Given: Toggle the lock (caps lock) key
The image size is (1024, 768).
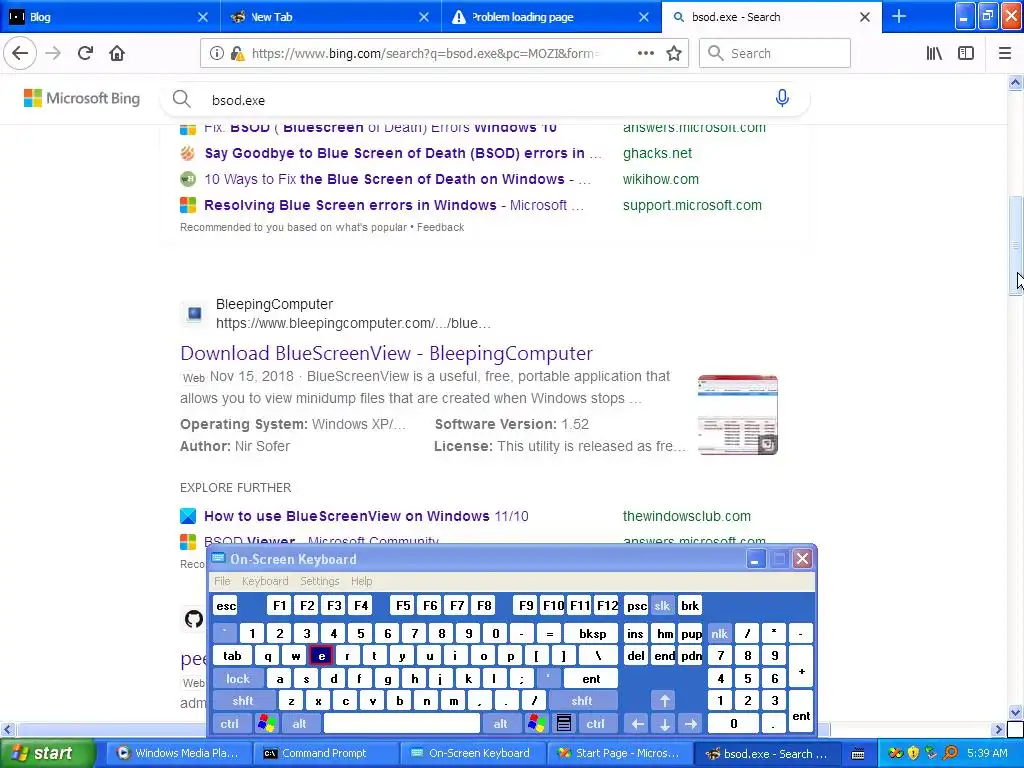Looking at the screenshot, I should 238,679.
